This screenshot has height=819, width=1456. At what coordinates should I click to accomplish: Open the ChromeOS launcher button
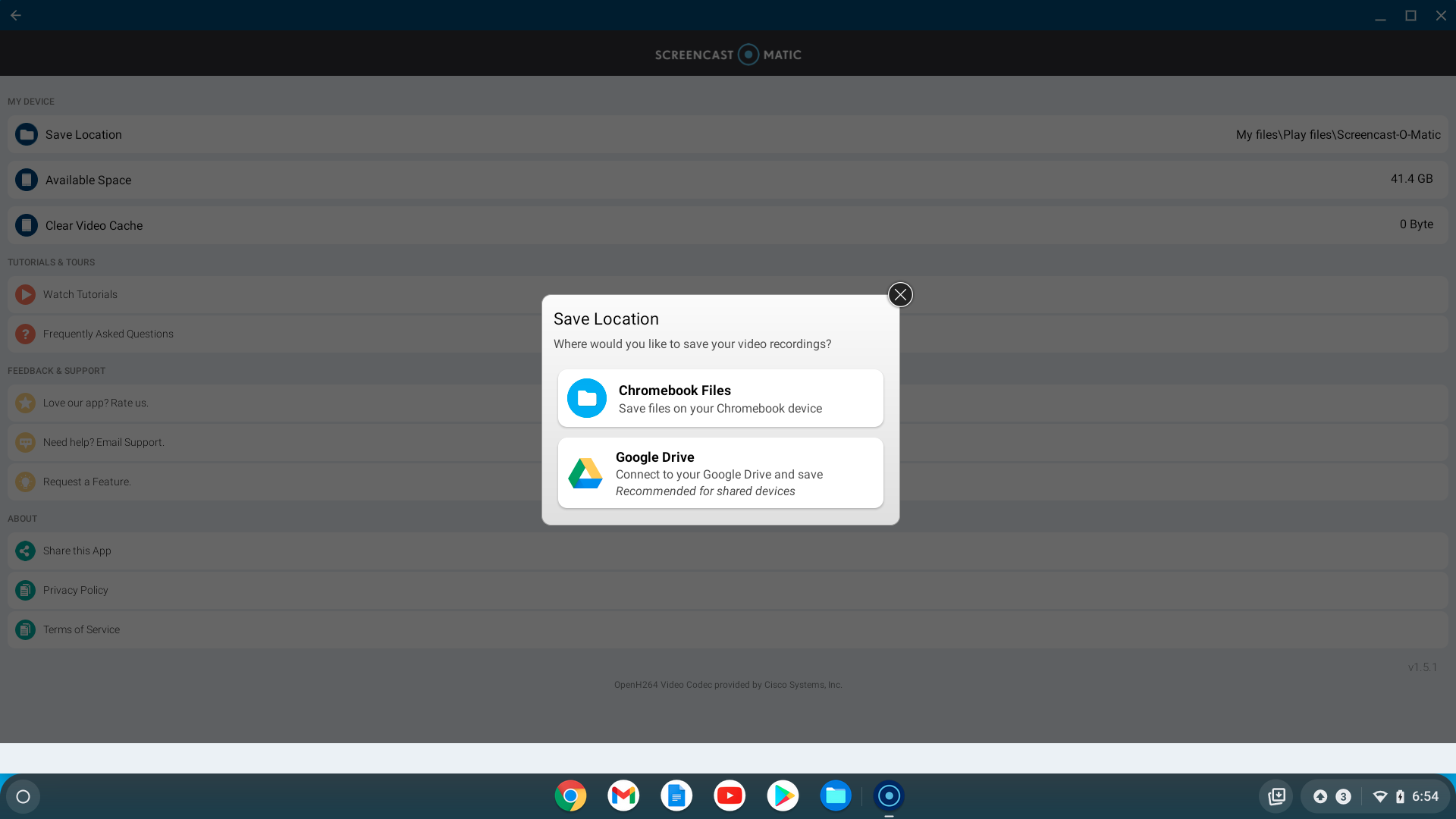coord(23,796)
